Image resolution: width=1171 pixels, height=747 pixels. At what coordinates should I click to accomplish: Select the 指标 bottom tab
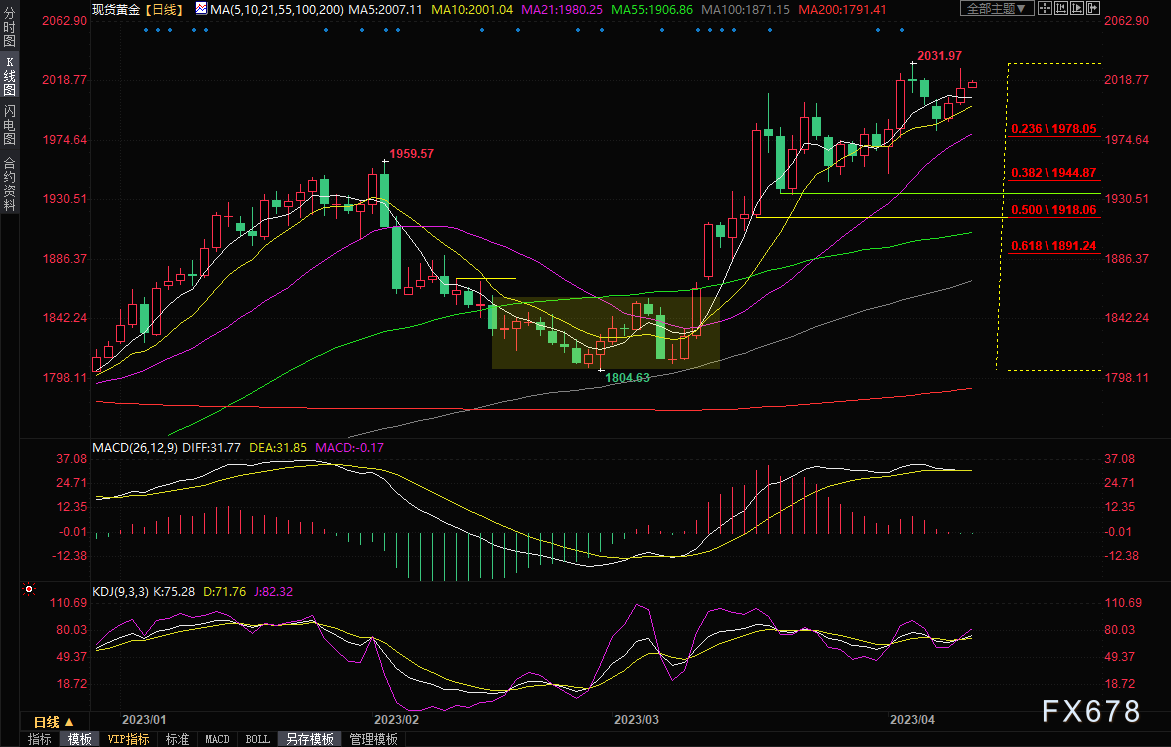(40, 739)
